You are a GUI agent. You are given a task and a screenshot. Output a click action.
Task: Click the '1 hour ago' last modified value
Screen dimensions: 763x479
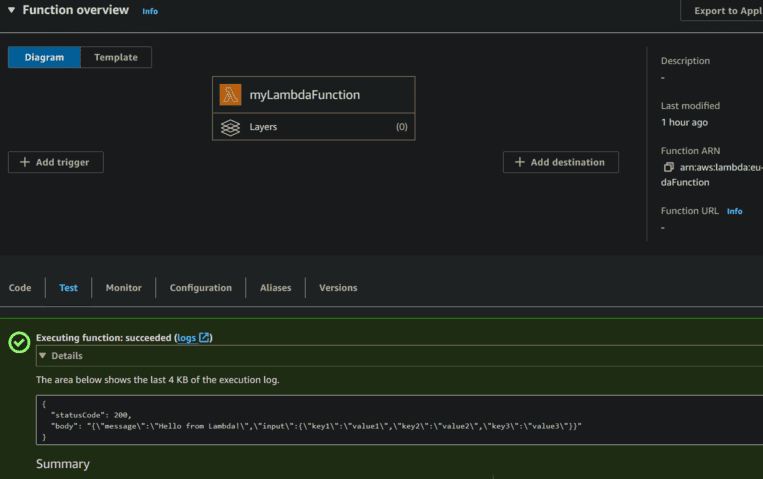[x=684, y=123]
